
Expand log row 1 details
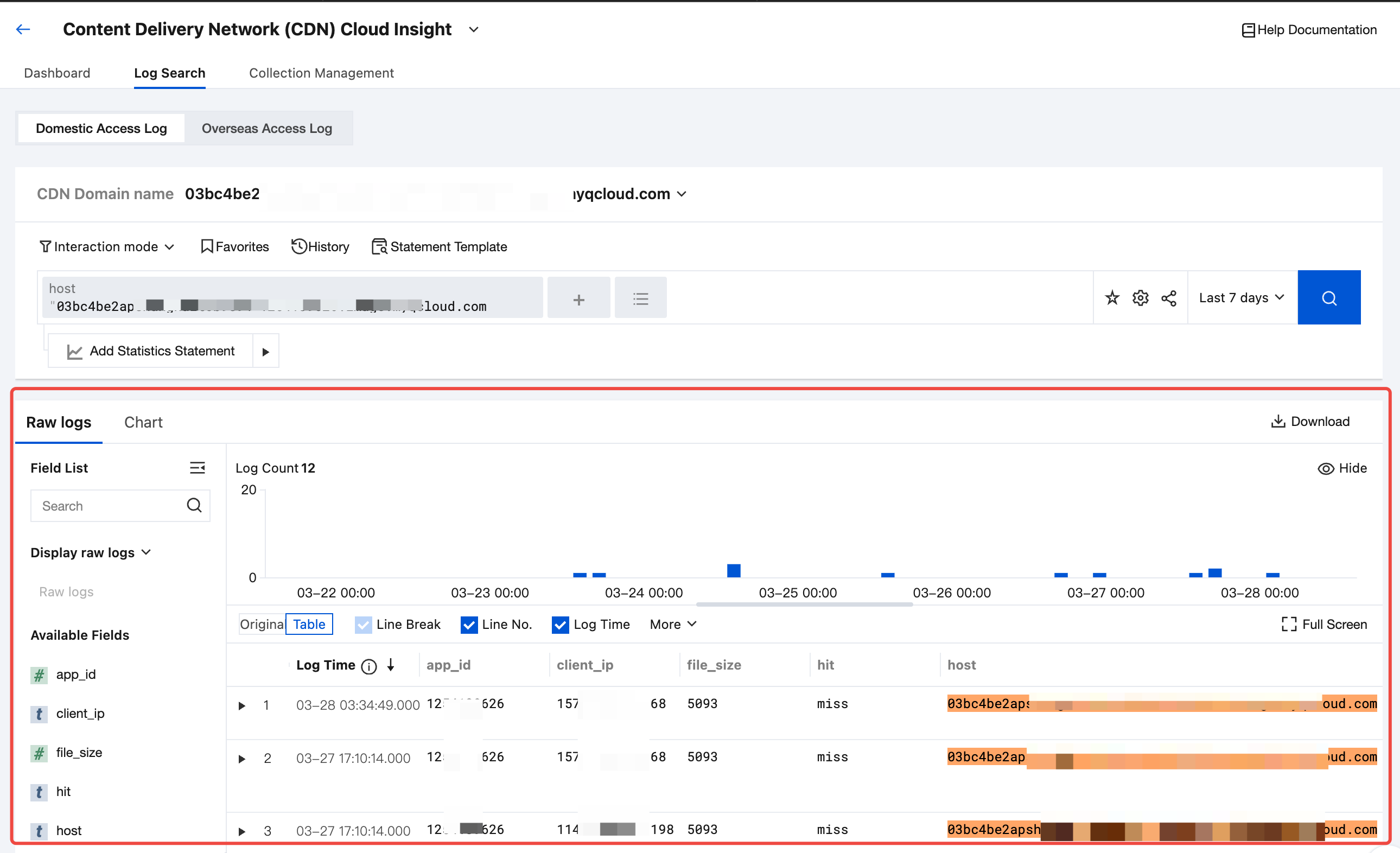(241, 705)
